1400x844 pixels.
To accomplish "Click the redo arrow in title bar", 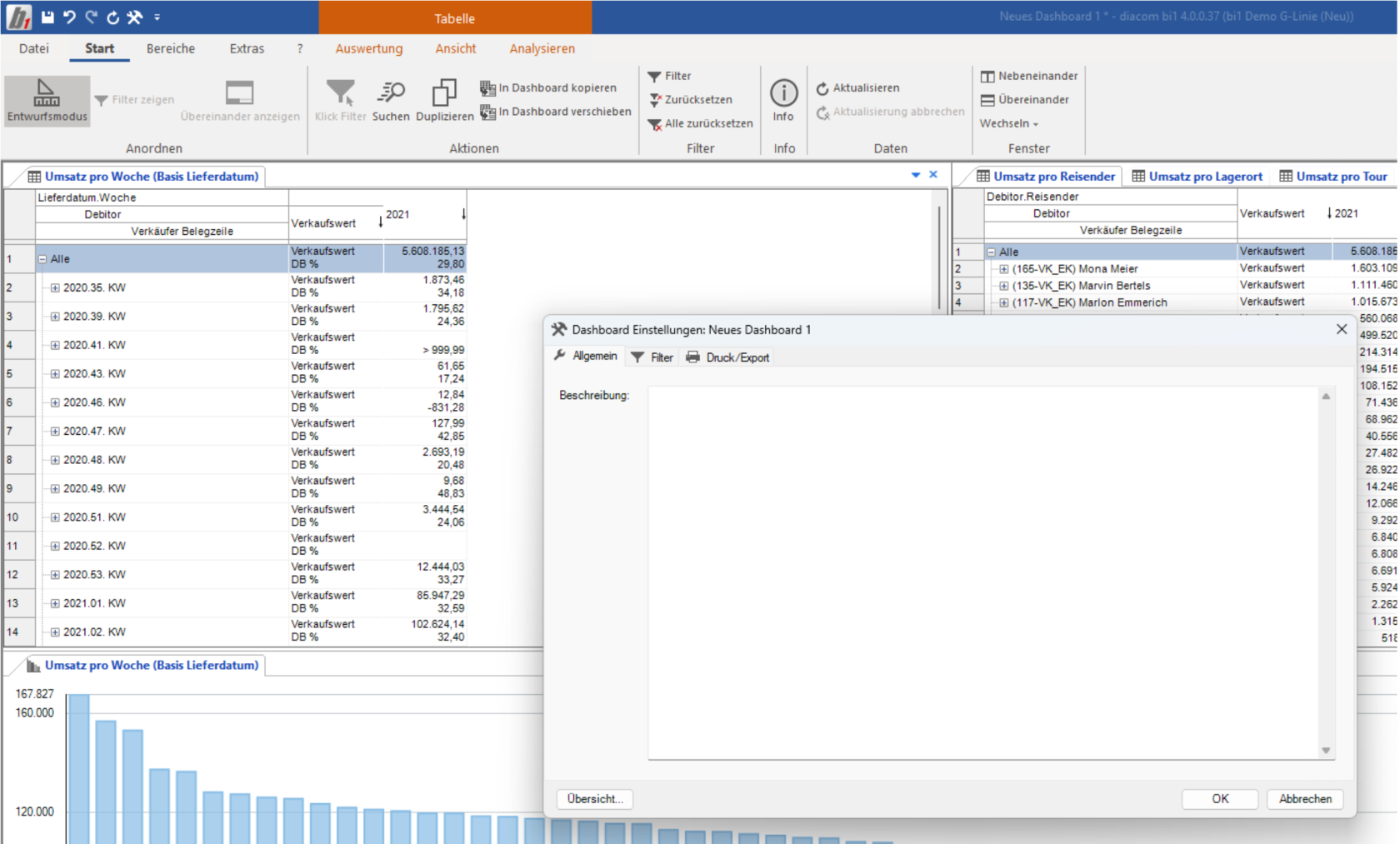I will click(91, 17).
